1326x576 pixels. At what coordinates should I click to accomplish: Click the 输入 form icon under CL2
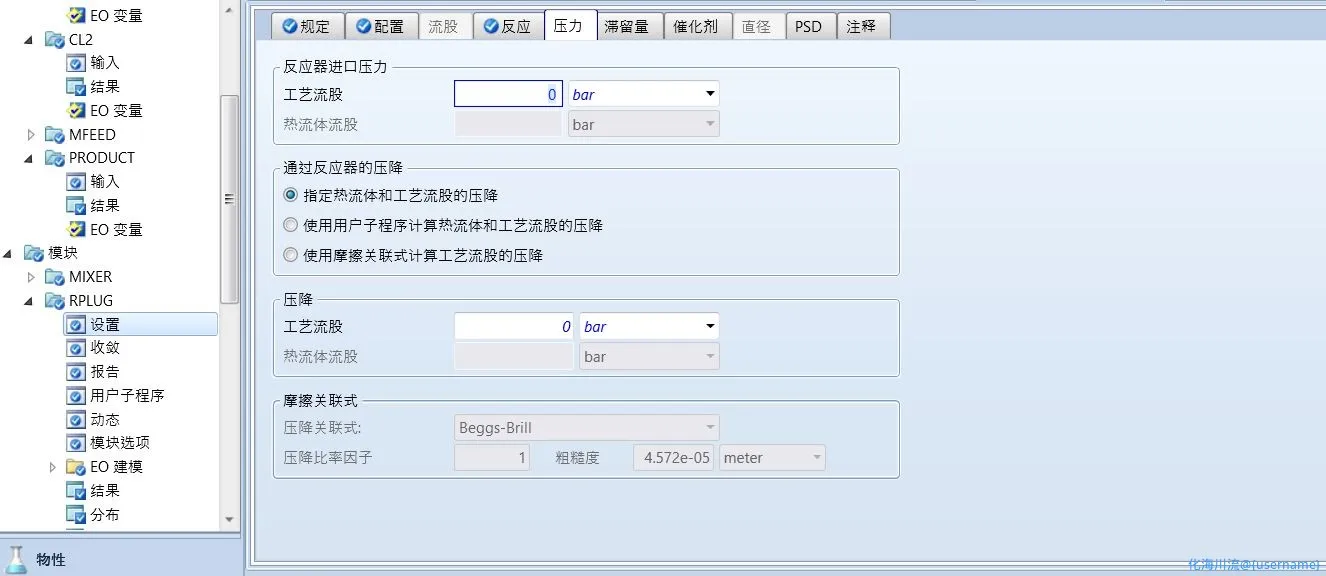tap(76, 63)
